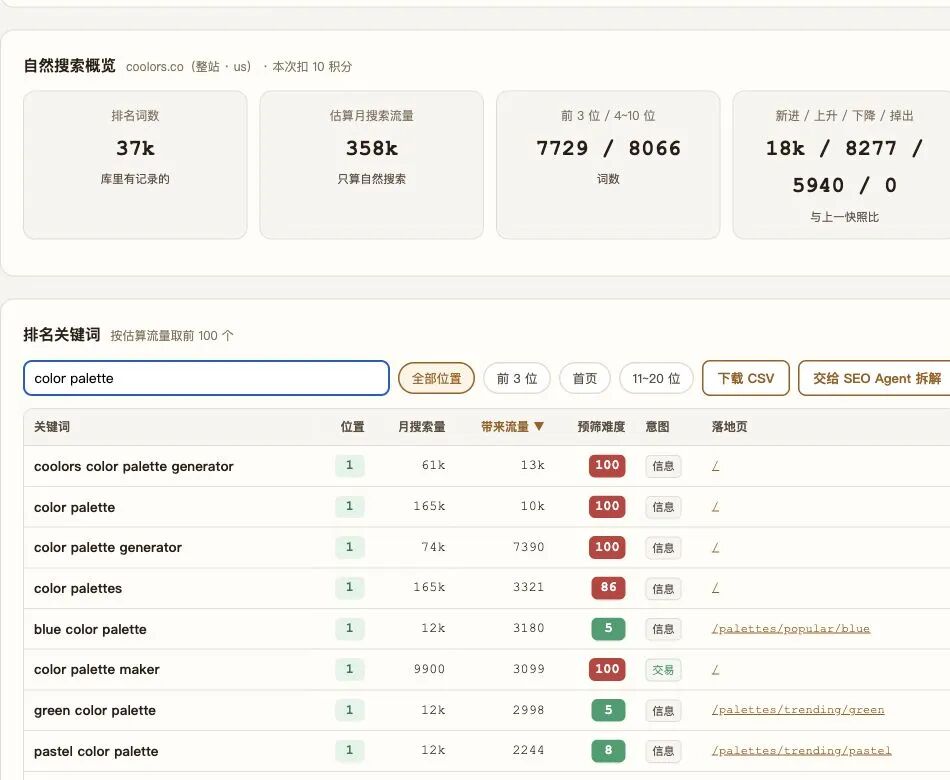Viewport: 950px width, 780px height.
Task: Click the 估算月搜索流量 card showing 358k
Action: (x=371, y=165)
